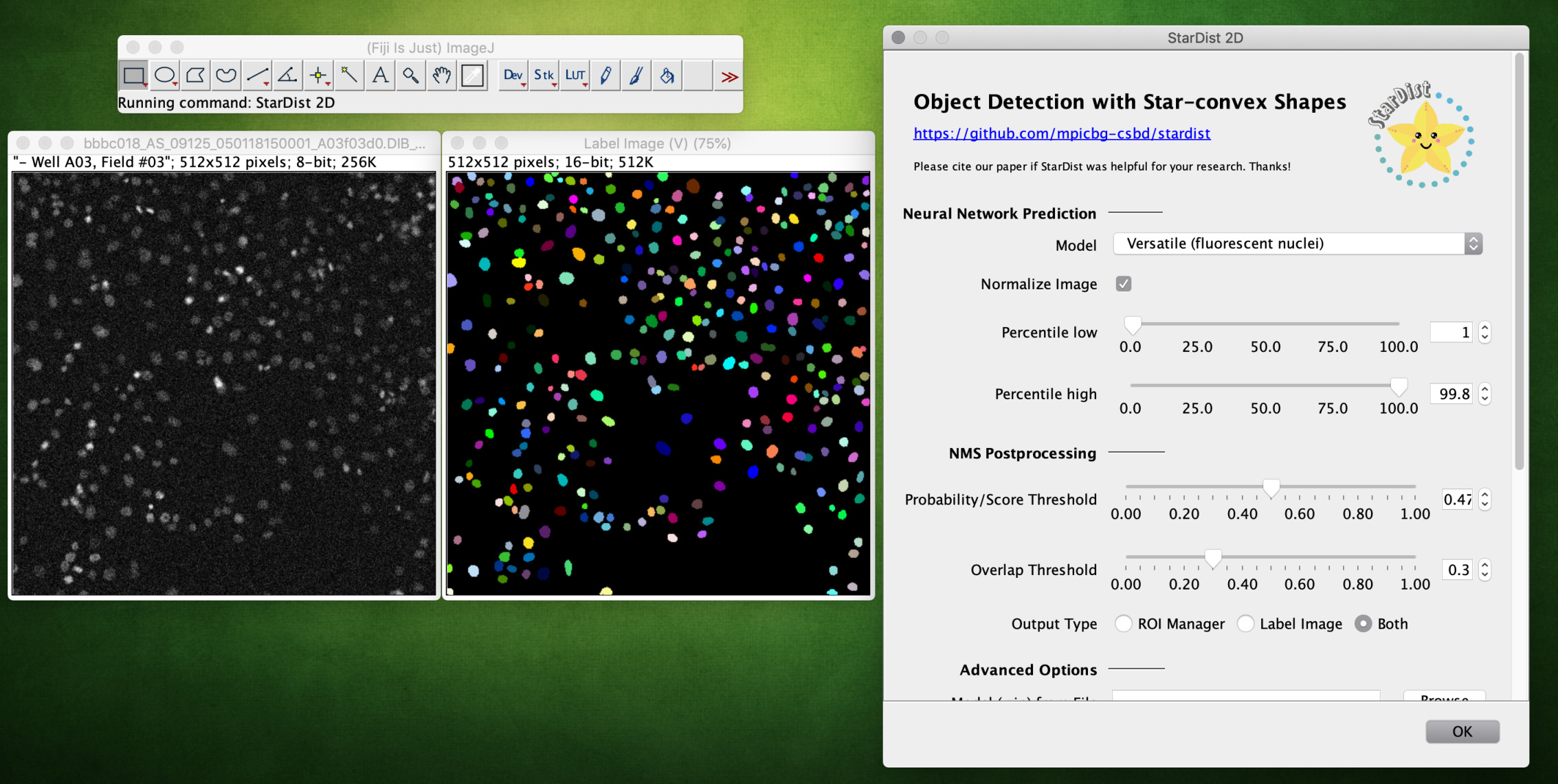Activate the Magnifying glass zoom tool
This screenshot has height=784, width=1558.
410,76
